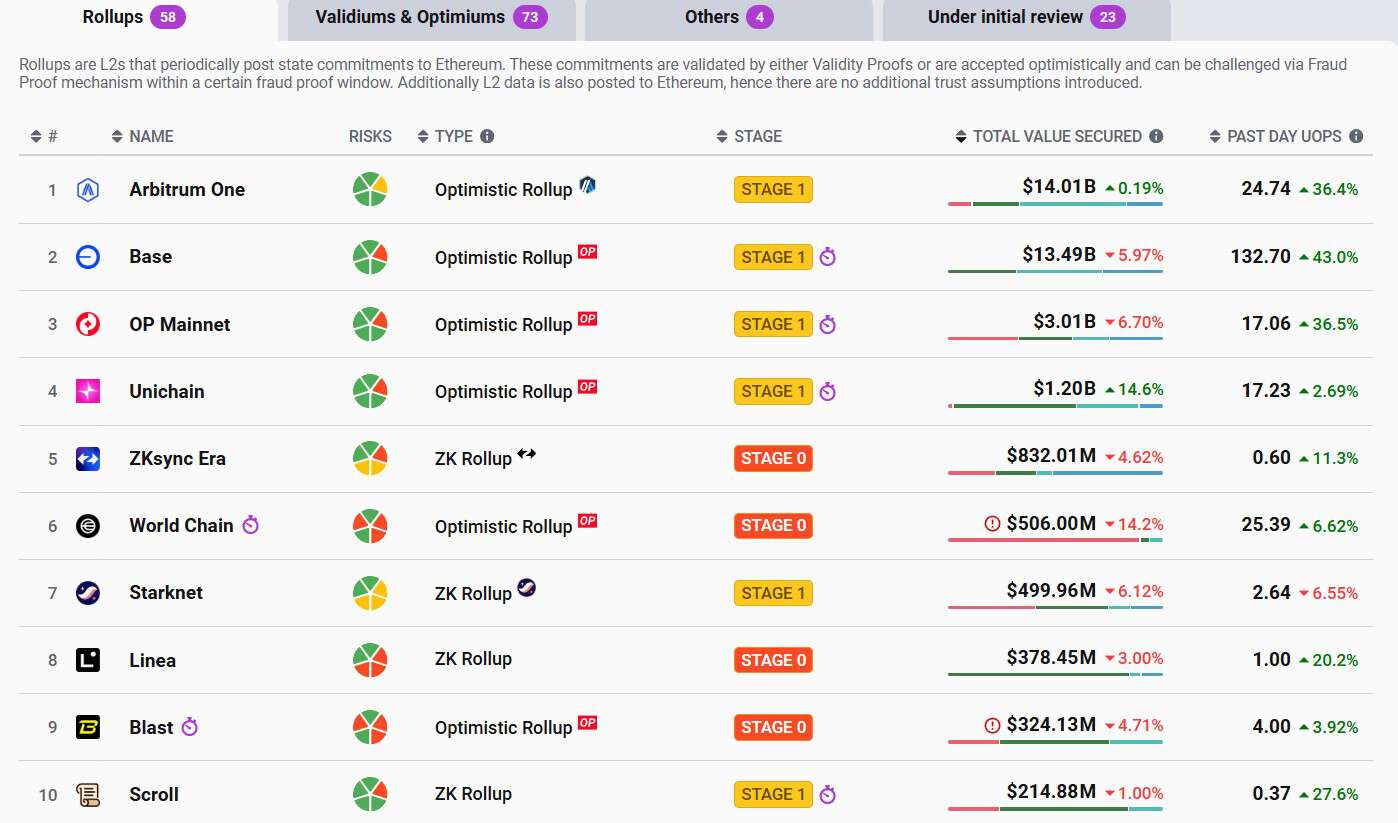
Task: Switch to the Validiums & Optimiums tab
Action: pyautogui.click(x=432, y=18)
